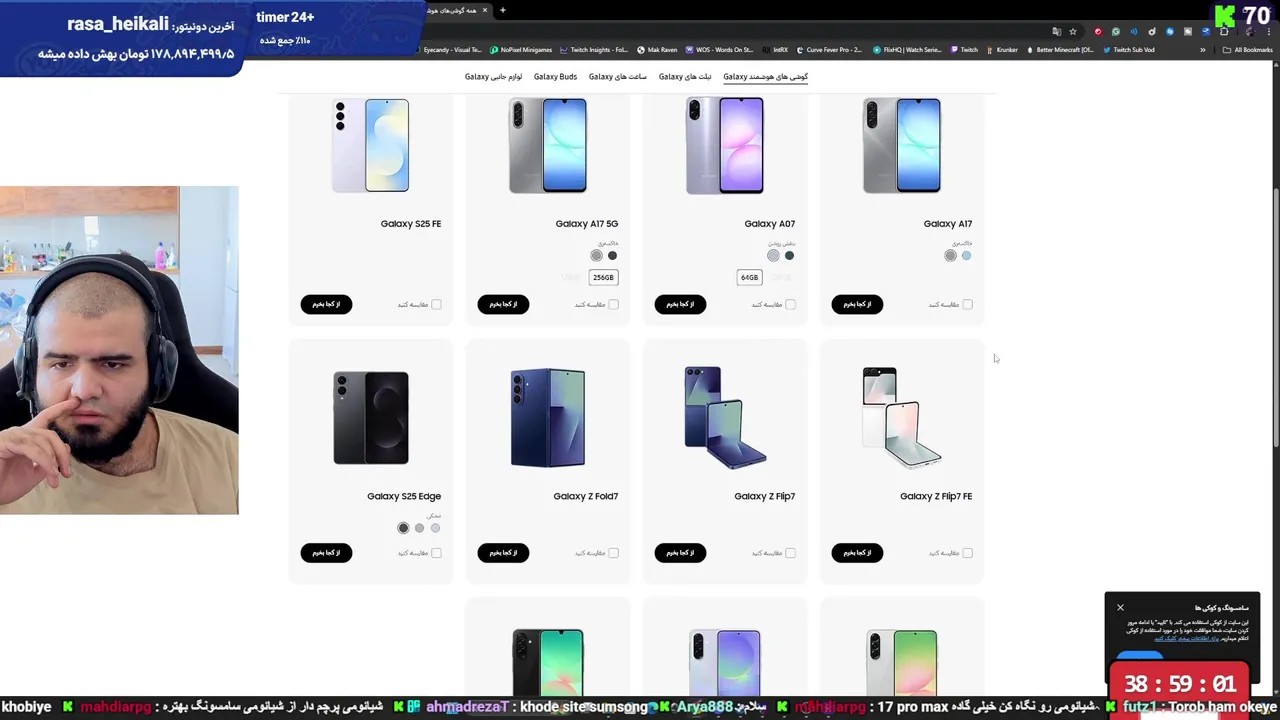Open the Krunker bookmark

click(x=1002, y=50)
